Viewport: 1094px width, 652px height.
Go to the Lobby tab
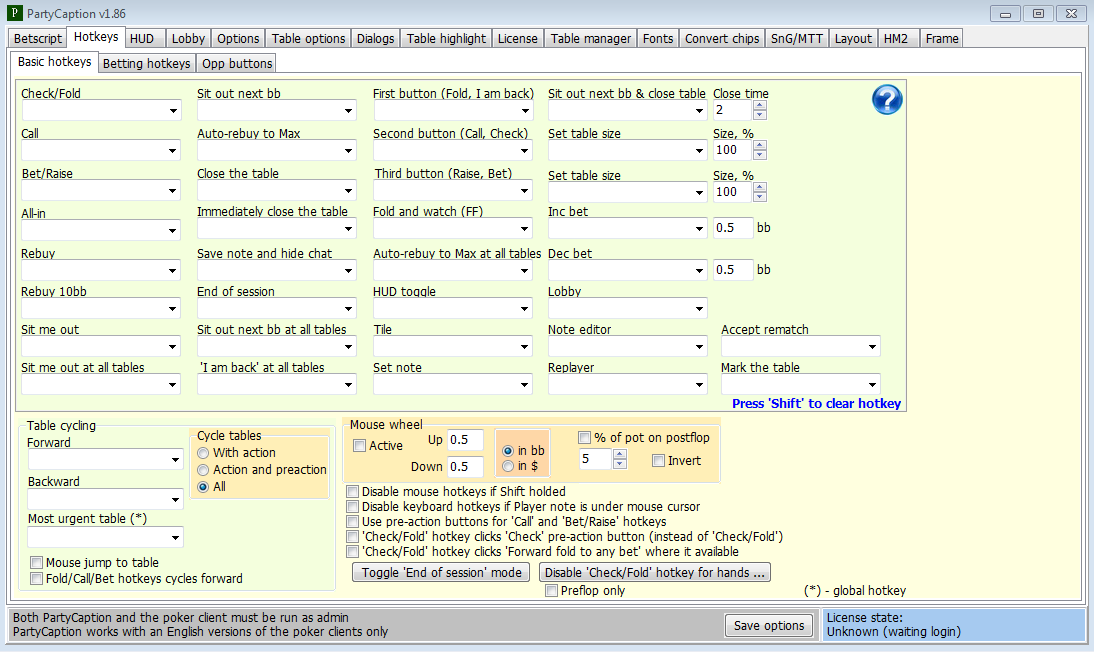[x=188, y=38]
